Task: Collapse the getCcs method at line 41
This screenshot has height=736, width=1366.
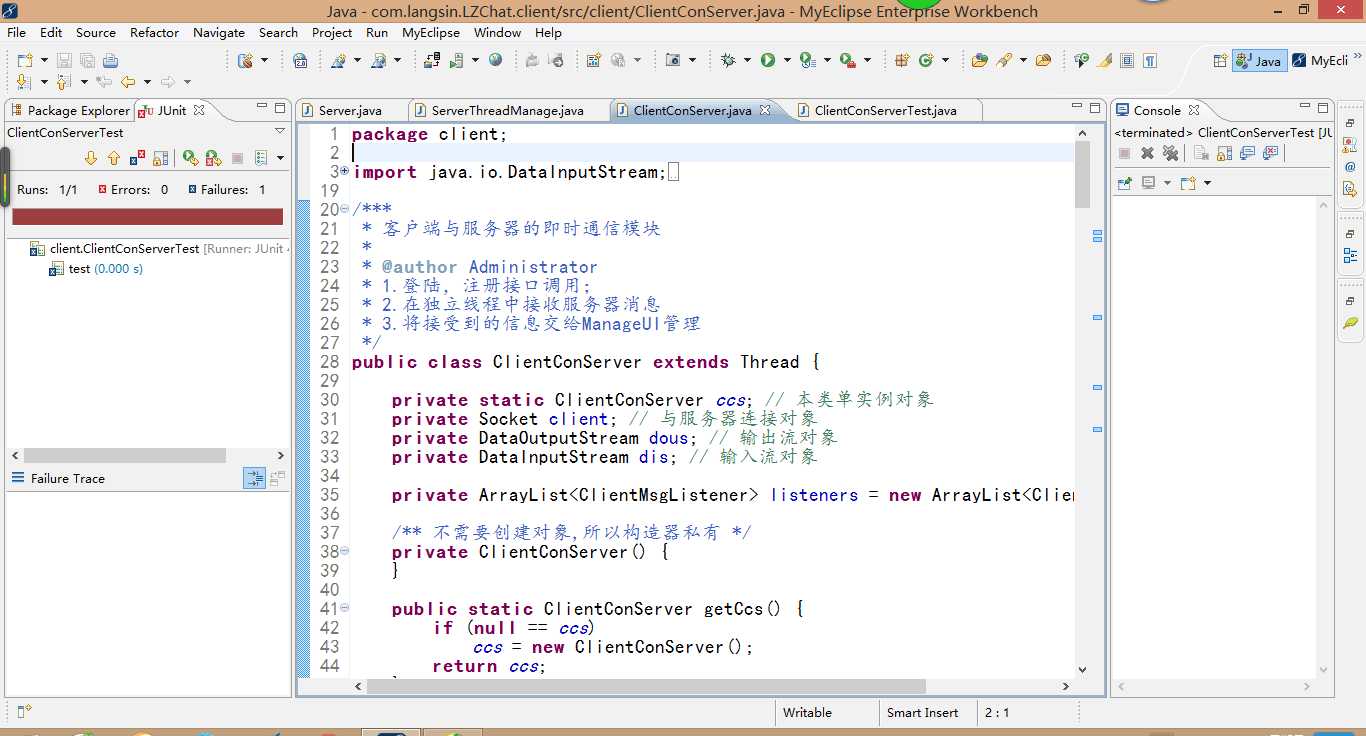Action: [345, 608]
